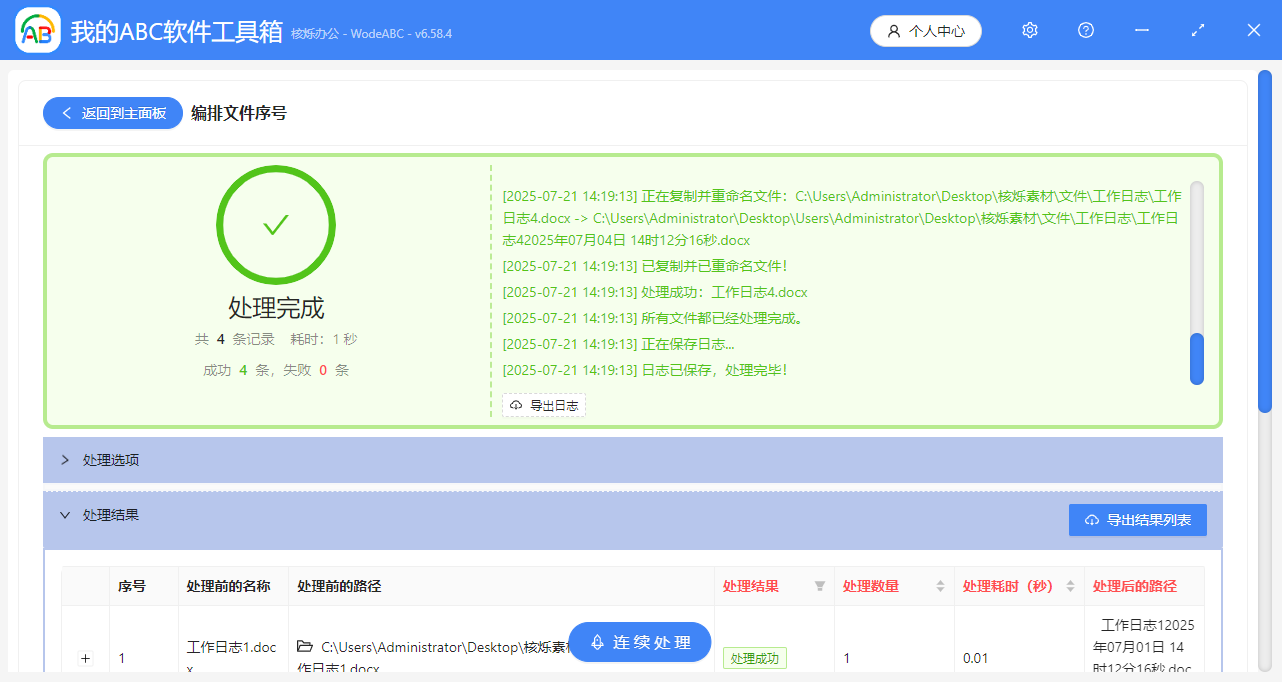This screenshot has width=1282, height=682.
Task: Click the help question mark icon
Action: pyautogui.click(x=1086, y=30)
